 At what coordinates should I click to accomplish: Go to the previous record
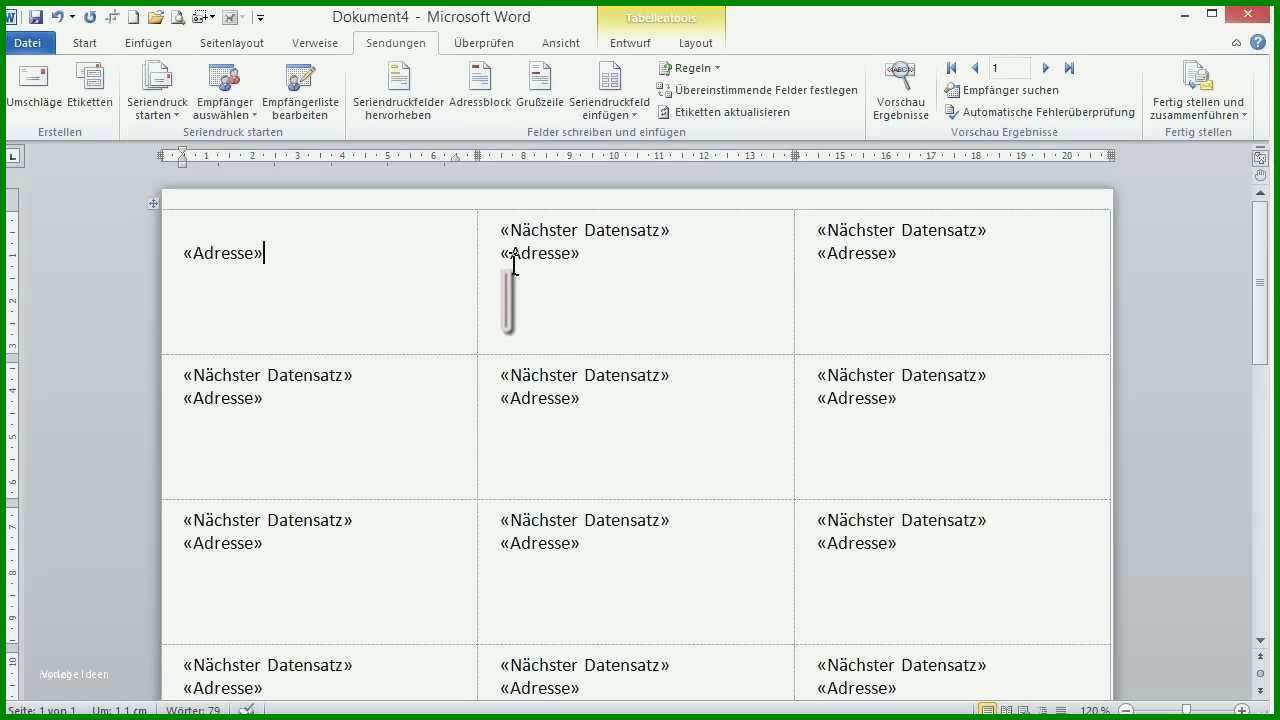975,68
